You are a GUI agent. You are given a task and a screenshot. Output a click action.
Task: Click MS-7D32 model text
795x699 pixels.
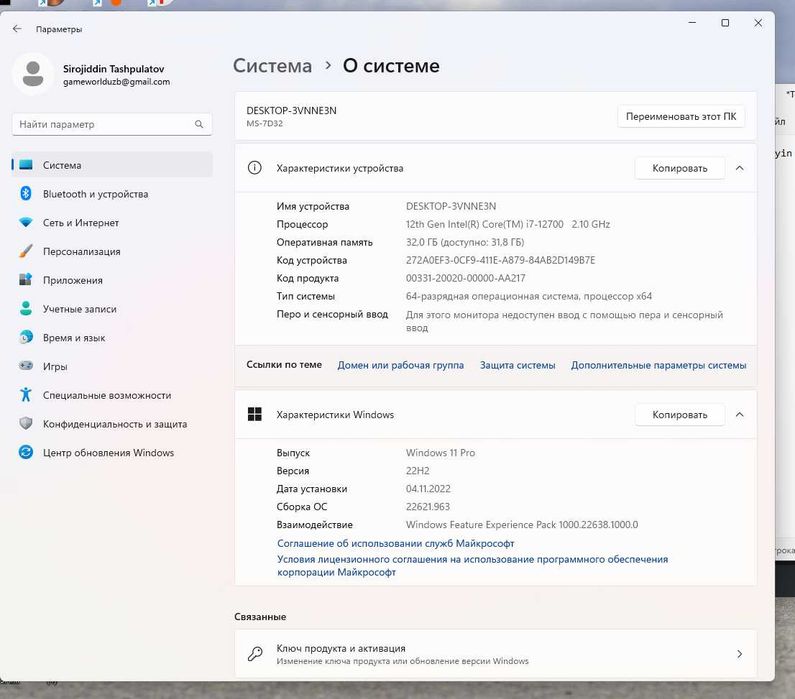[265, 123]
